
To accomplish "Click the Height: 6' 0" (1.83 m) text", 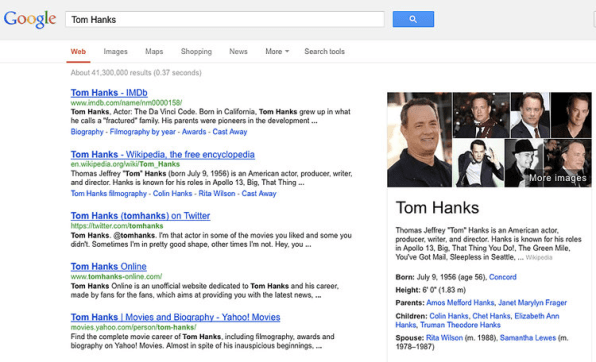I will coord(430,290).
